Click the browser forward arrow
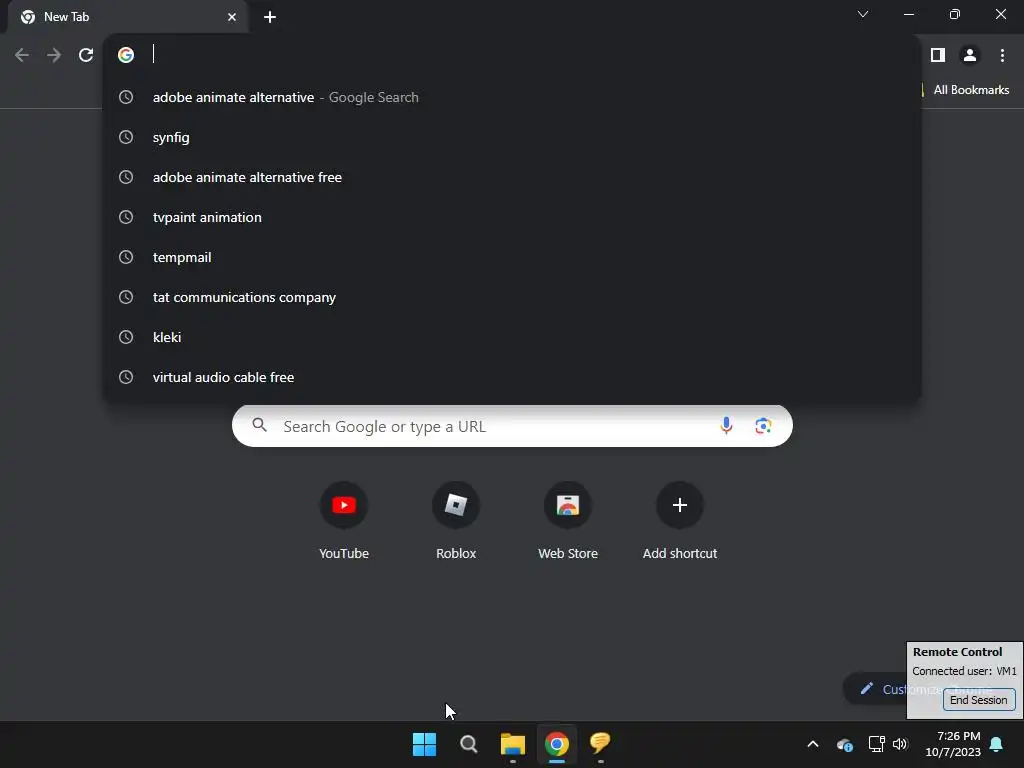The width and height of the screenshot is (1024, 768). (54, 55)
